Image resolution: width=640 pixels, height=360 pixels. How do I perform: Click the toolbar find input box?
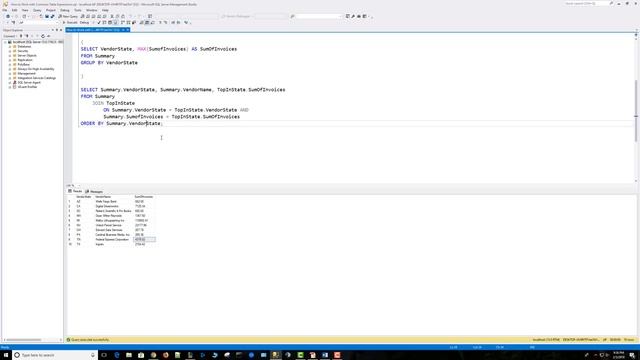coord(319,16)
